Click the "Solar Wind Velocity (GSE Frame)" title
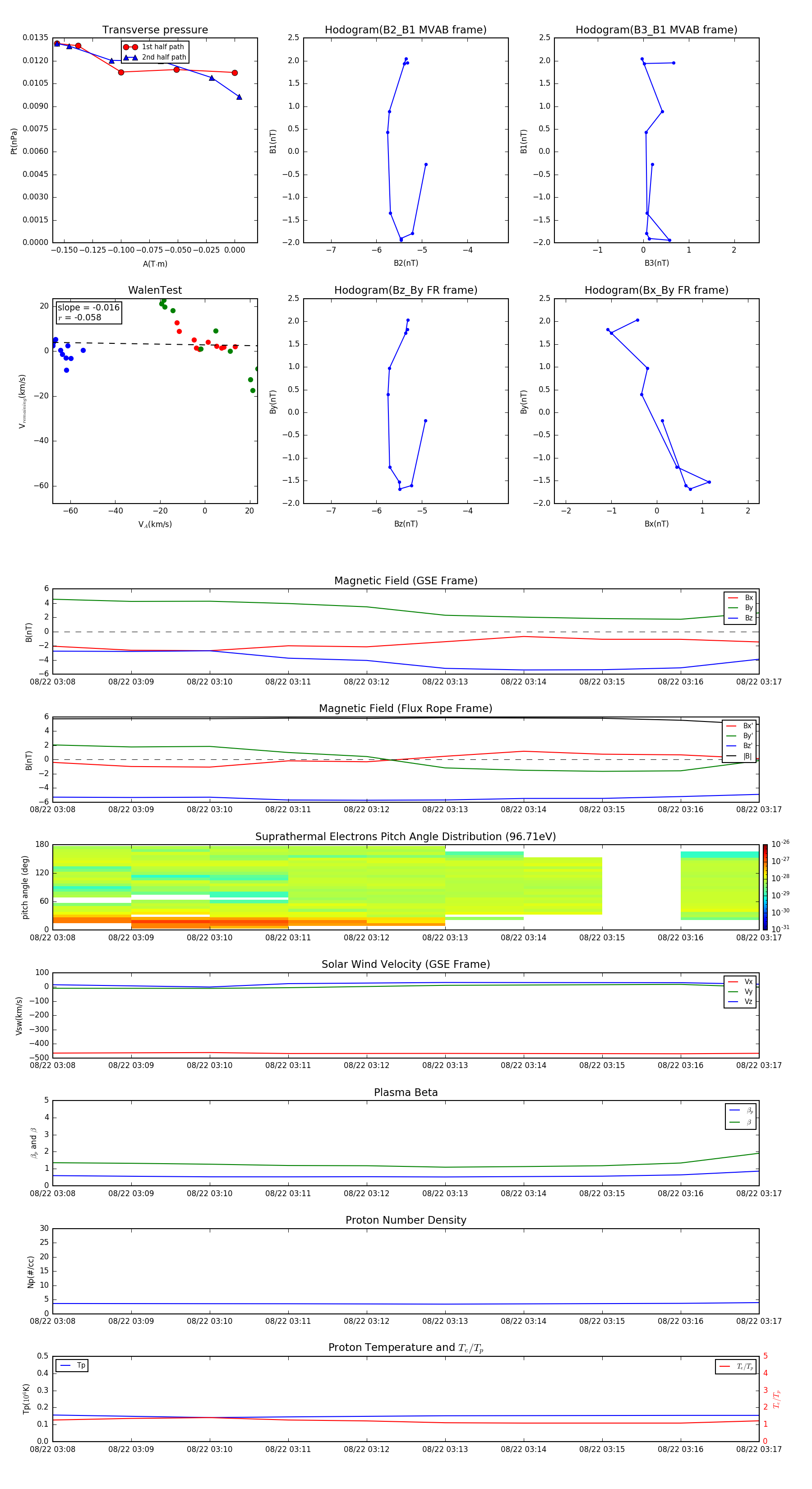This screenshot has width=812, height=1489. click(406, 964)
